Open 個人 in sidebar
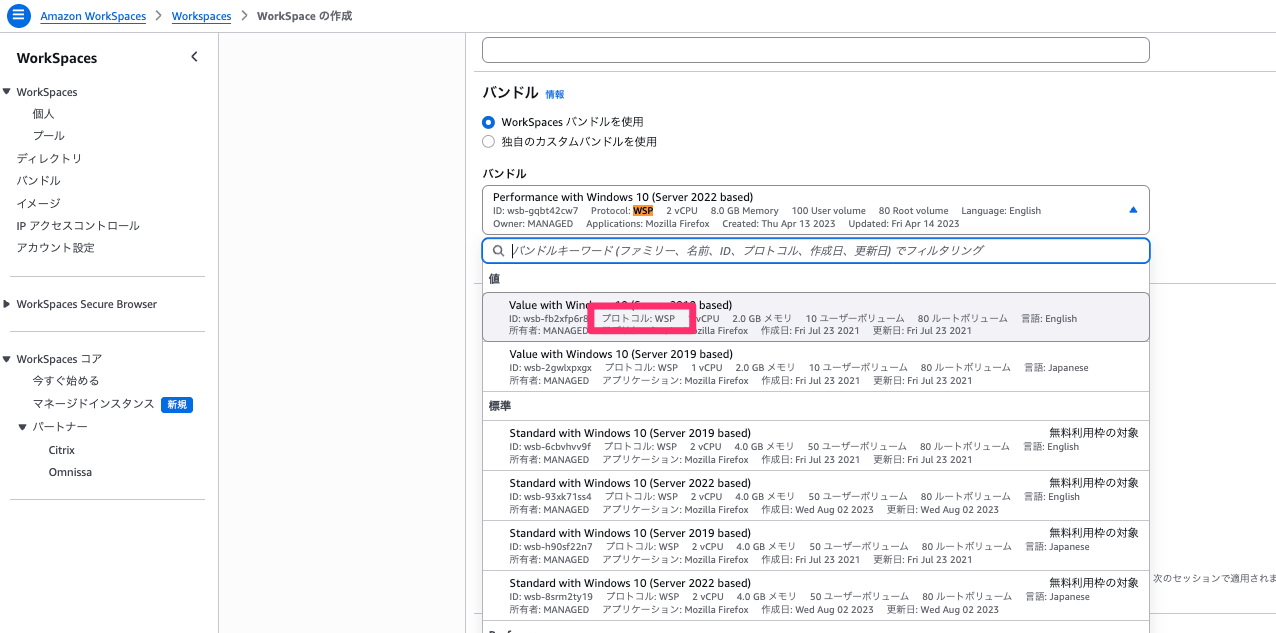 pyautogui.click(x=43, y=114)
